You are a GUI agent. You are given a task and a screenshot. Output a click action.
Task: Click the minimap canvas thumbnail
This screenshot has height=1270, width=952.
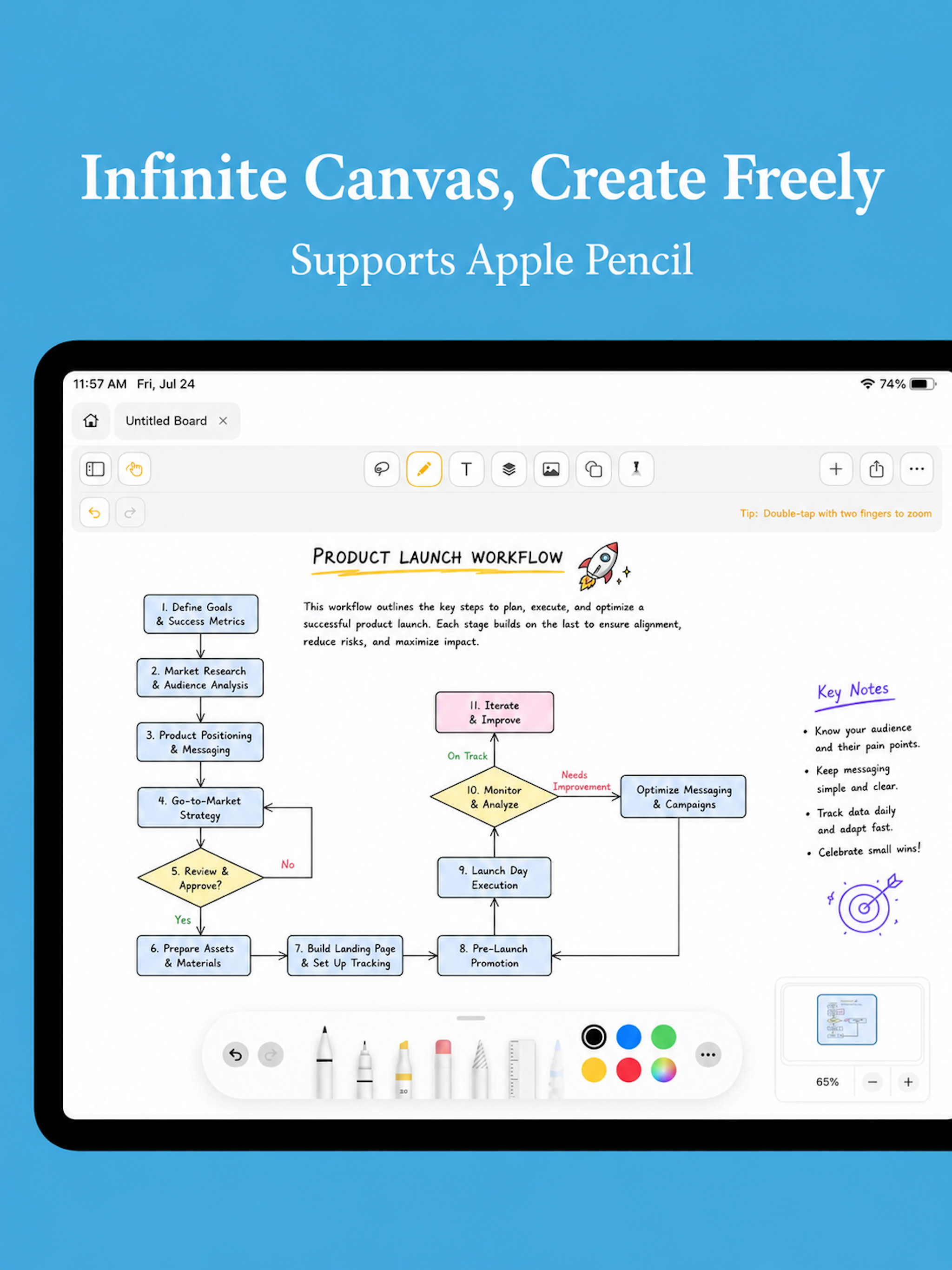tap(847, 1020)
